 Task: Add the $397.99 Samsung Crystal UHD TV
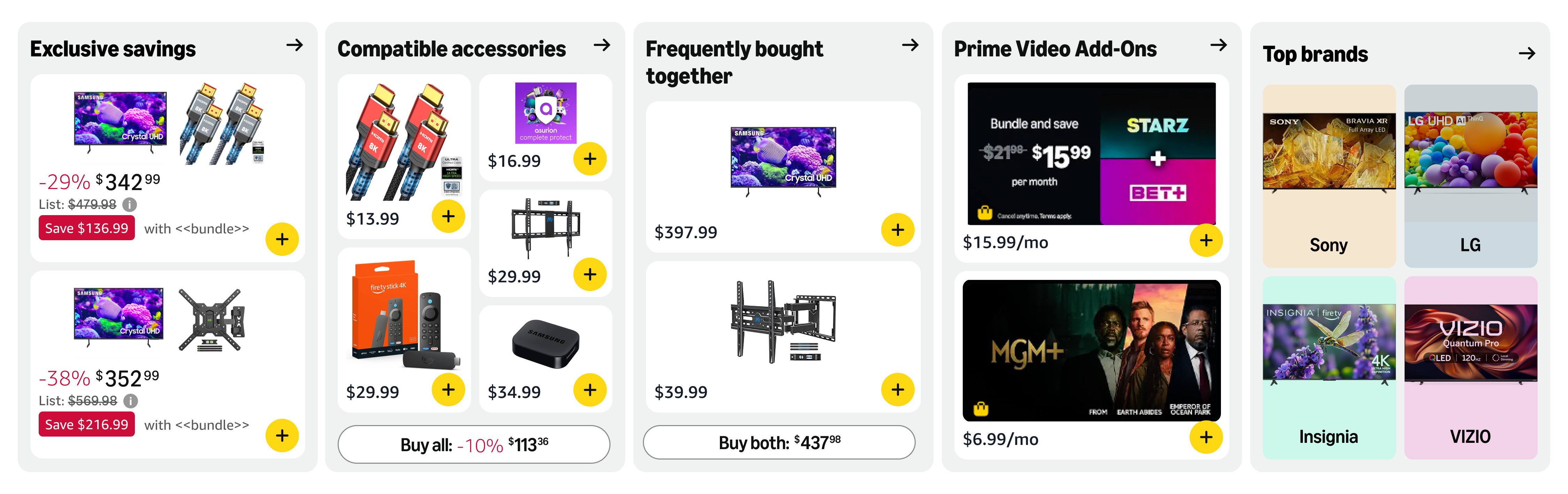point(897,230)
